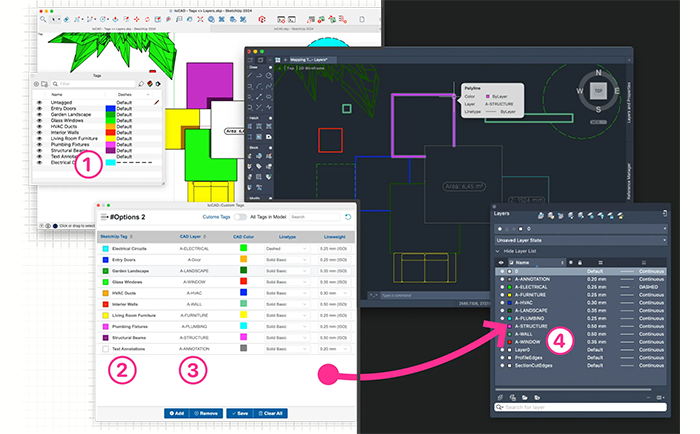Click the refresh icon in toCAD Custom Tags
Screen dimensions: 700x434
point(348,217)
